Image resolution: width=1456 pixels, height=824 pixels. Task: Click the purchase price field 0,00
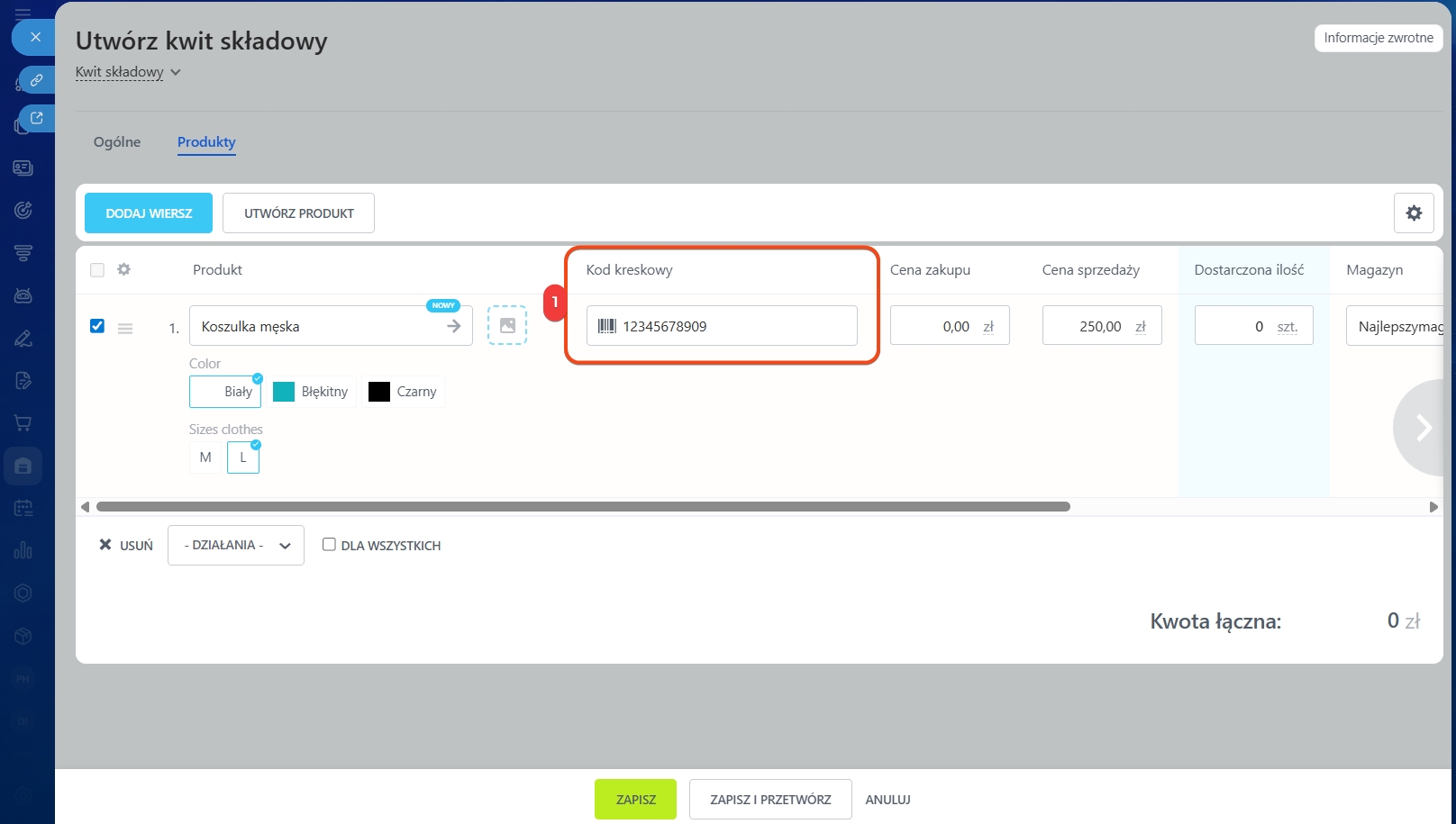point(950,326)
